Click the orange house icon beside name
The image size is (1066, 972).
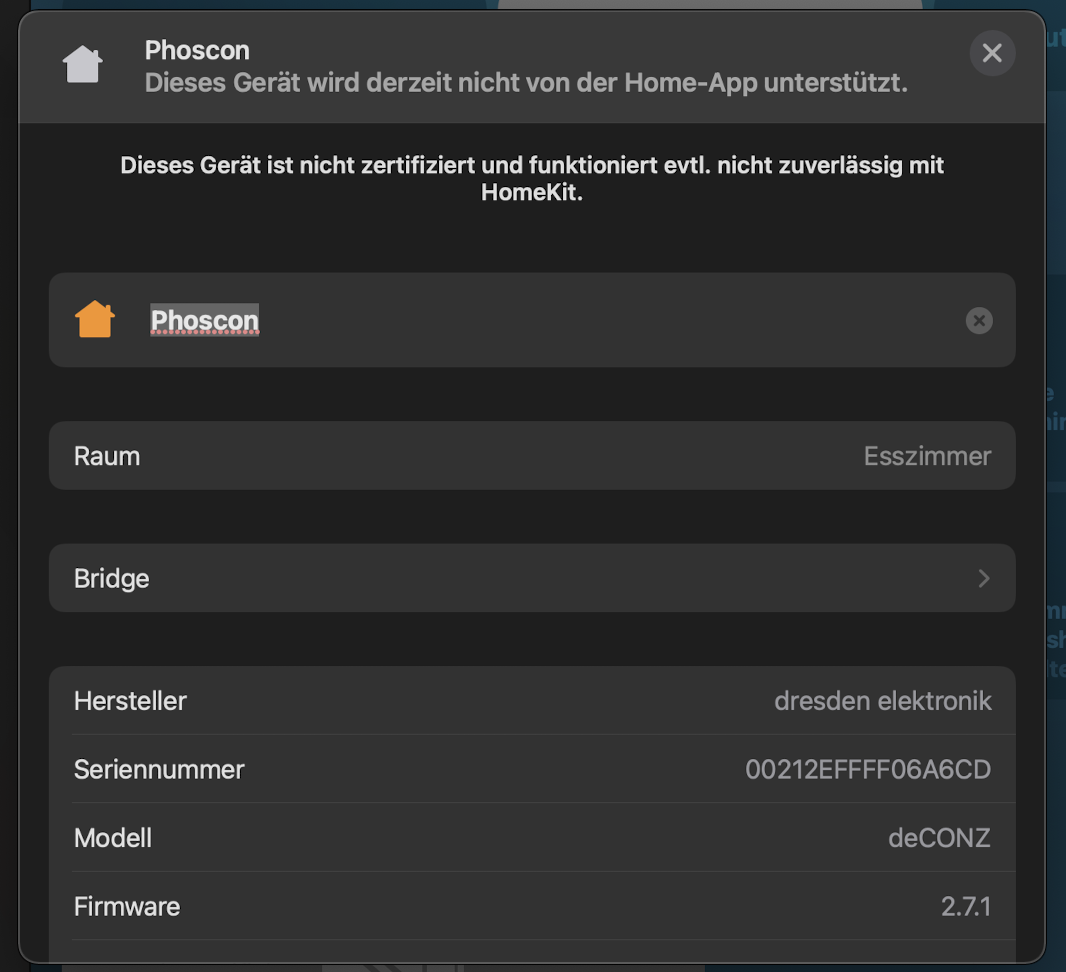click(95, 320)
